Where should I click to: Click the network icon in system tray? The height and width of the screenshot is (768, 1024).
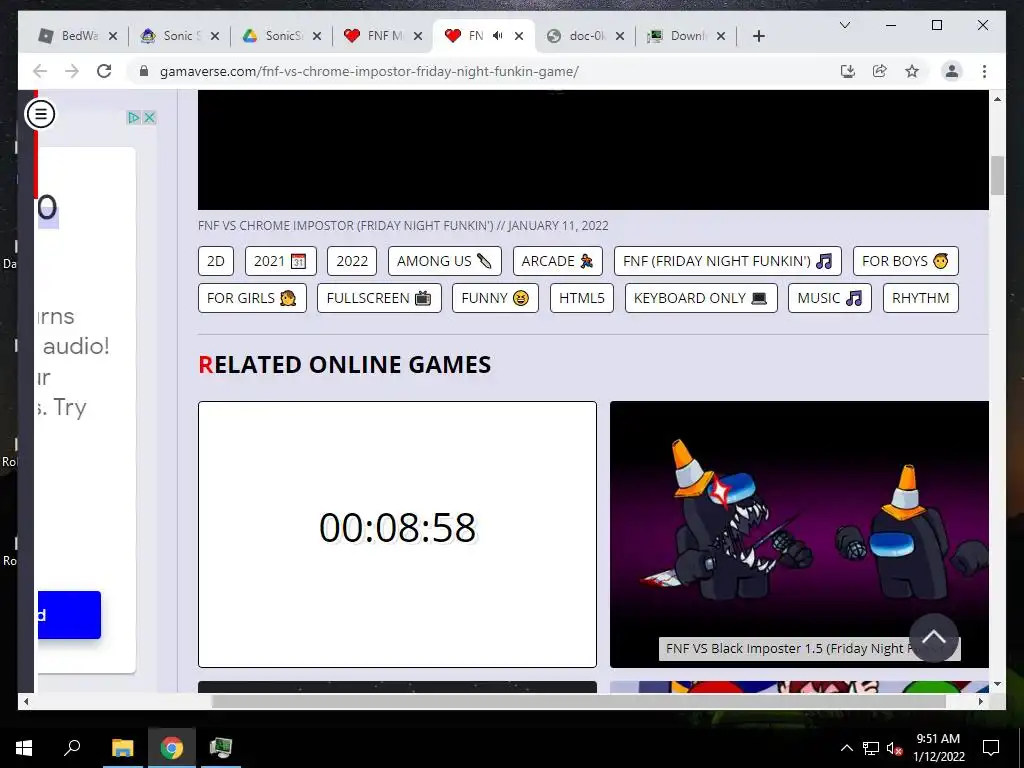tap(871, 748)
